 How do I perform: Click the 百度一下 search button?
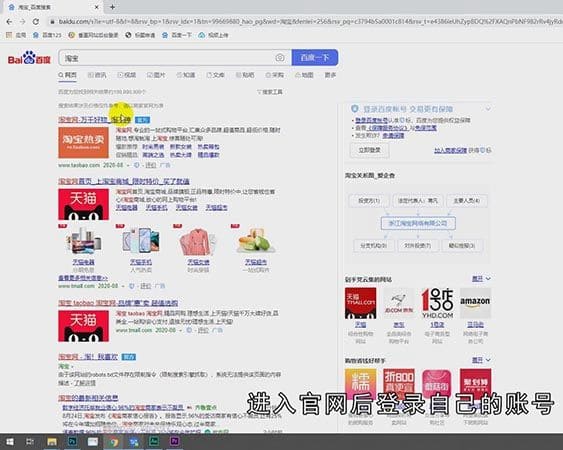315,57
